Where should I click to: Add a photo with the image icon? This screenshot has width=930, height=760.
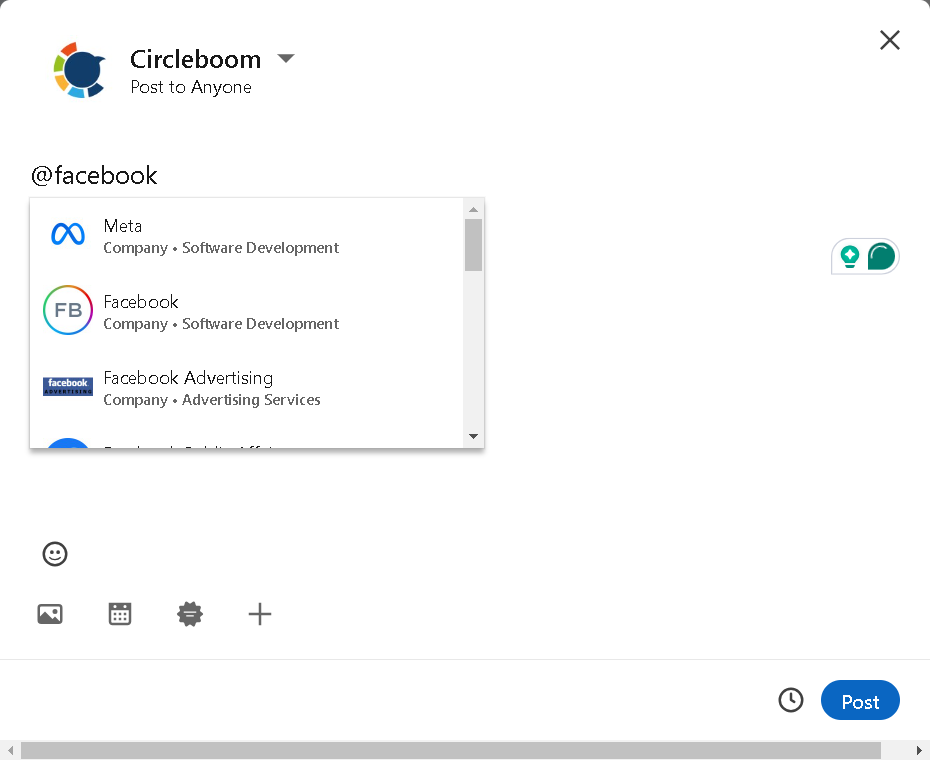point(50,614)
